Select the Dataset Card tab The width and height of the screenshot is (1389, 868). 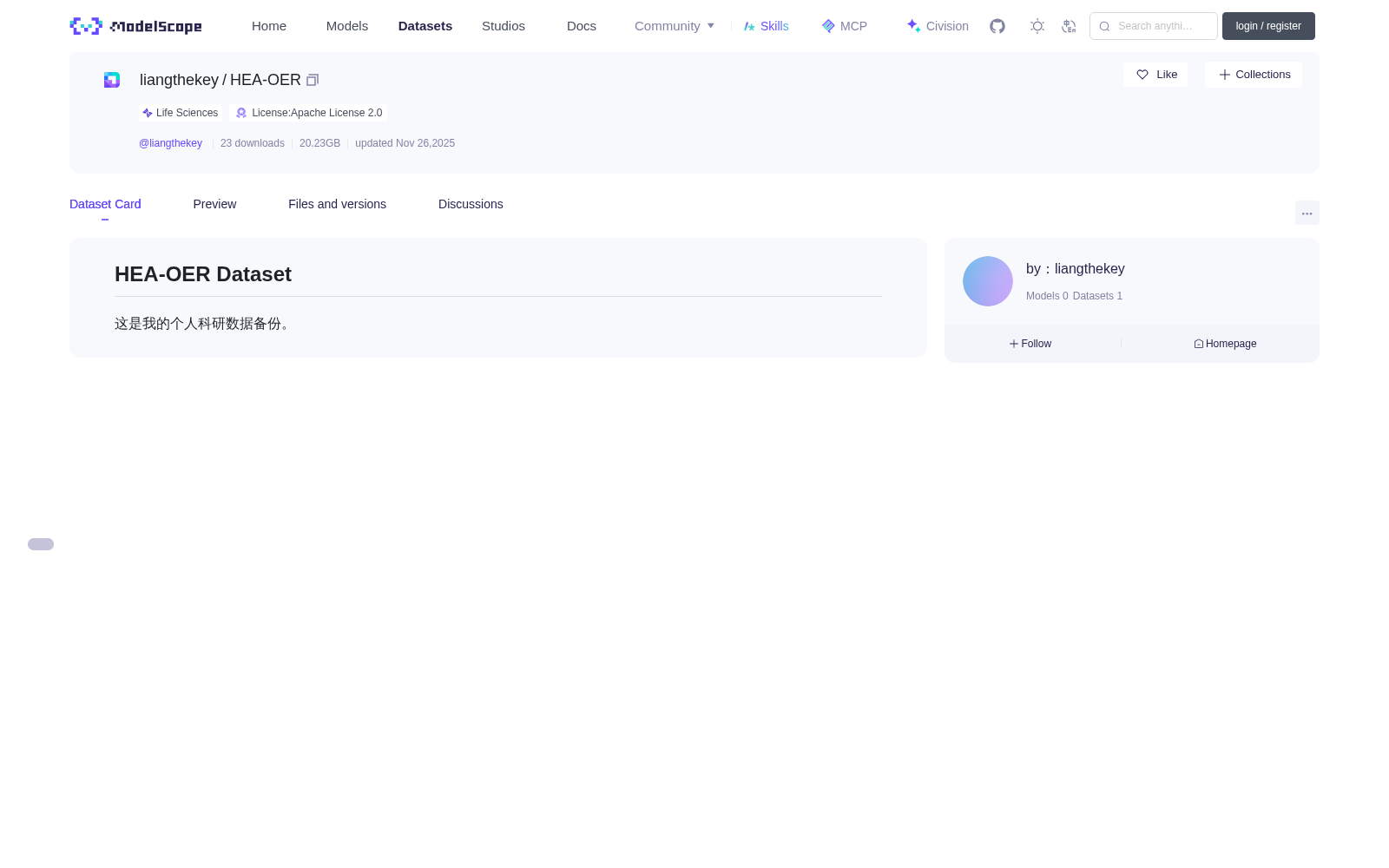[x=105, y=204]
